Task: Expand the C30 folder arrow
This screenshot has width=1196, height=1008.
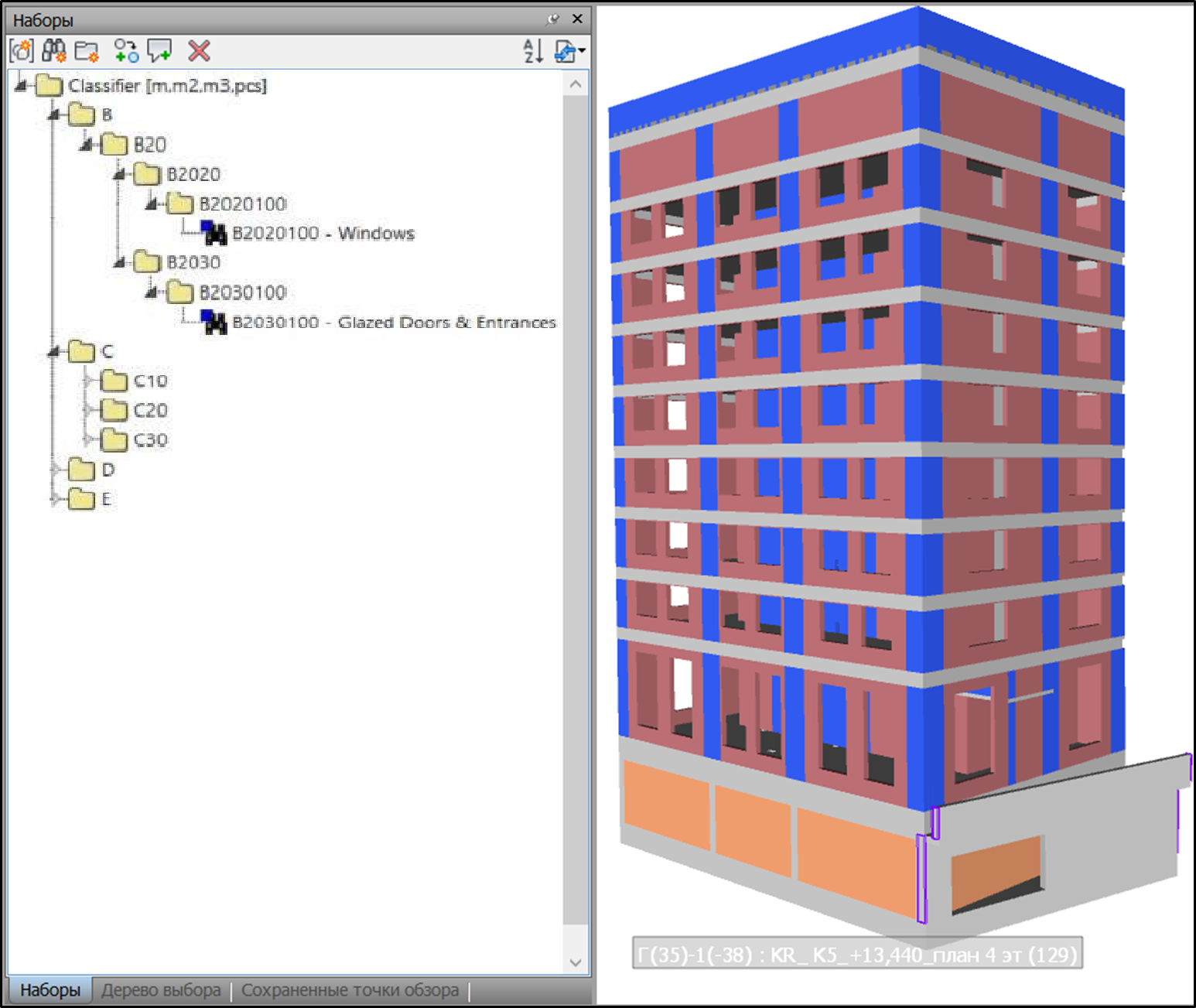Action: point(88,439)
